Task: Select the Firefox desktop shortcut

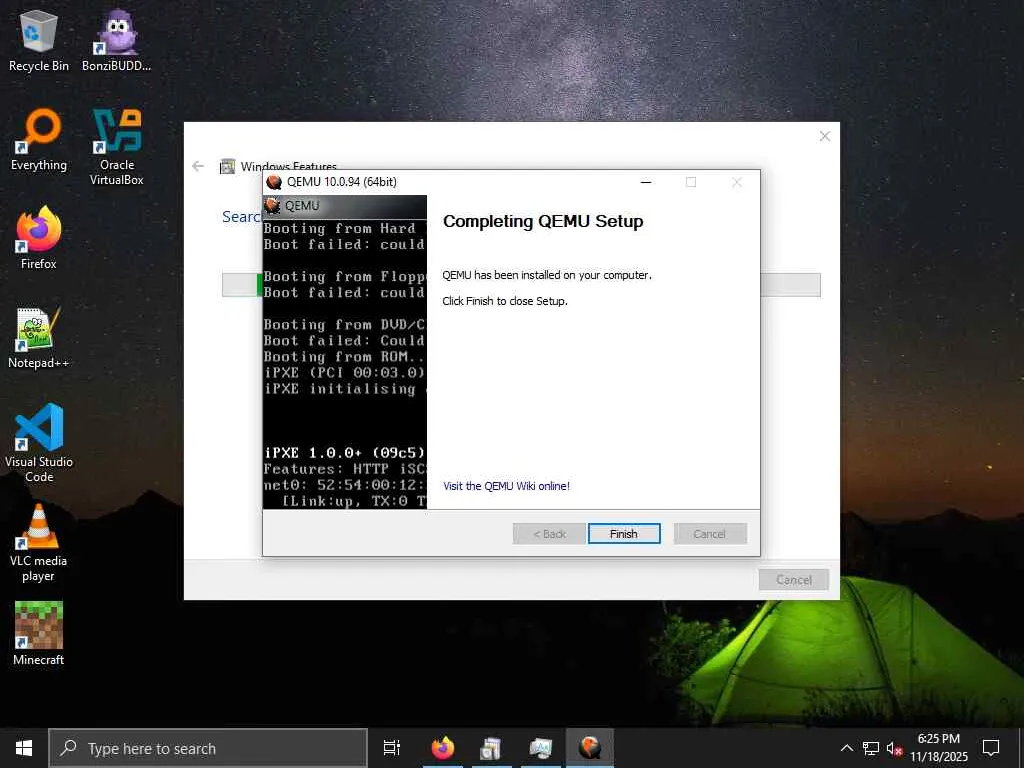Action: click(x=39, y=238)
